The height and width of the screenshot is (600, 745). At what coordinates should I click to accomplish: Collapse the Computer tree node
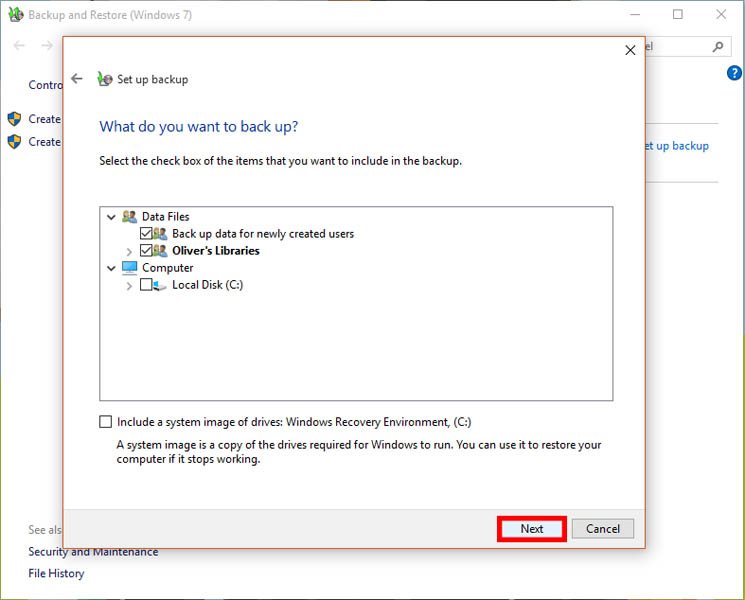click(x=110, y=268)
